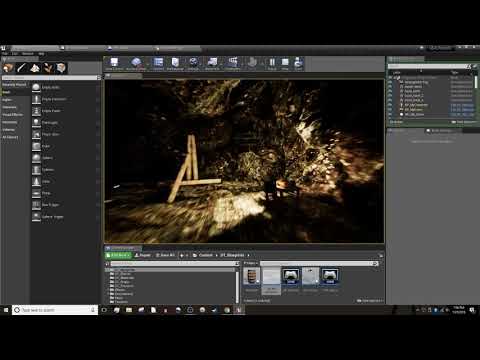Select the Cube primitive icon
The height and width of the screenshot is (360, 480).
point(36,146)
